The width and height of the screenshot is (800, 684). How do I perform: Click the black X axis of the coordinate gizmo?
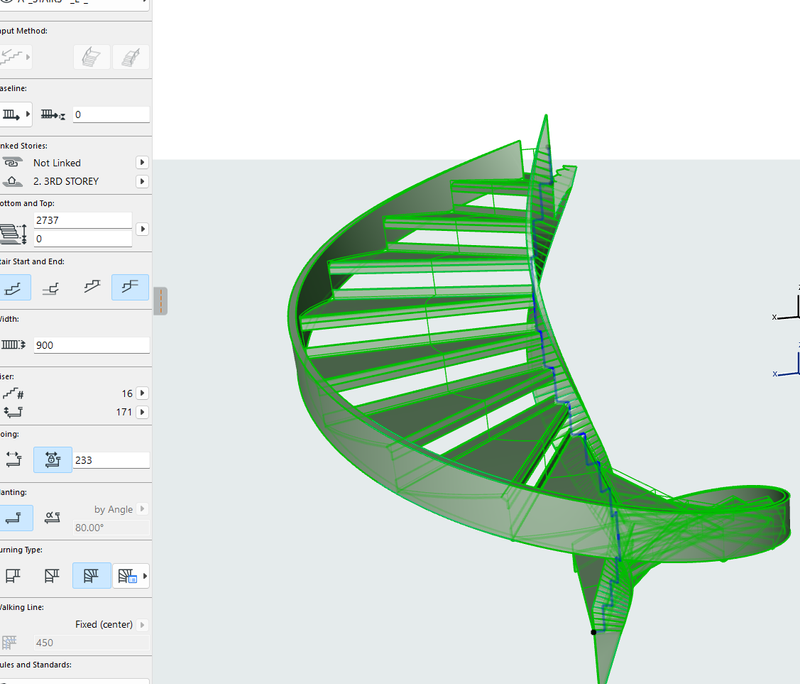786,317
